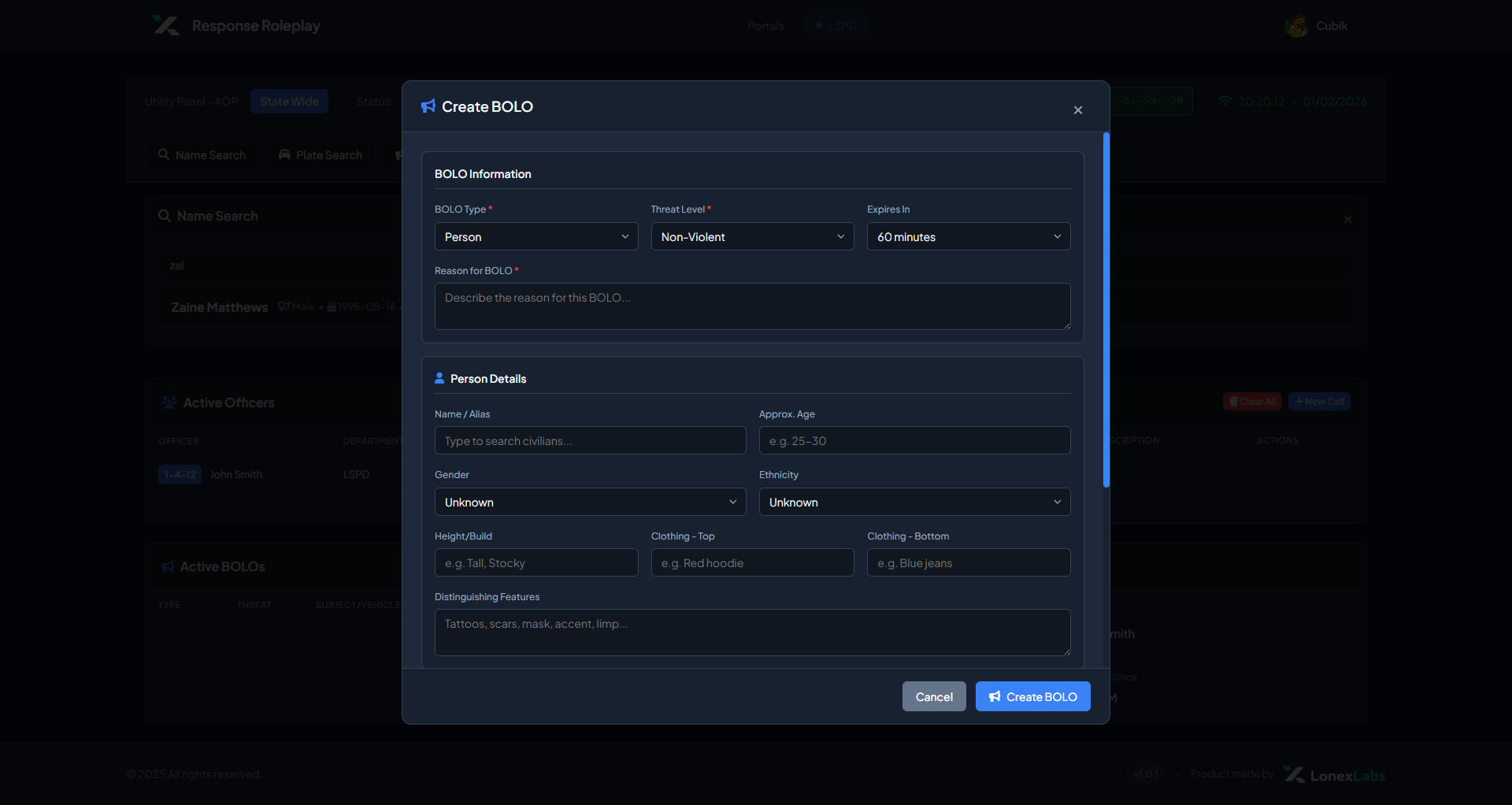Screen dimensions: 1512x805
Task: Click the dialog's vertical scrollbar
Action: click(x=1106, y=310)
